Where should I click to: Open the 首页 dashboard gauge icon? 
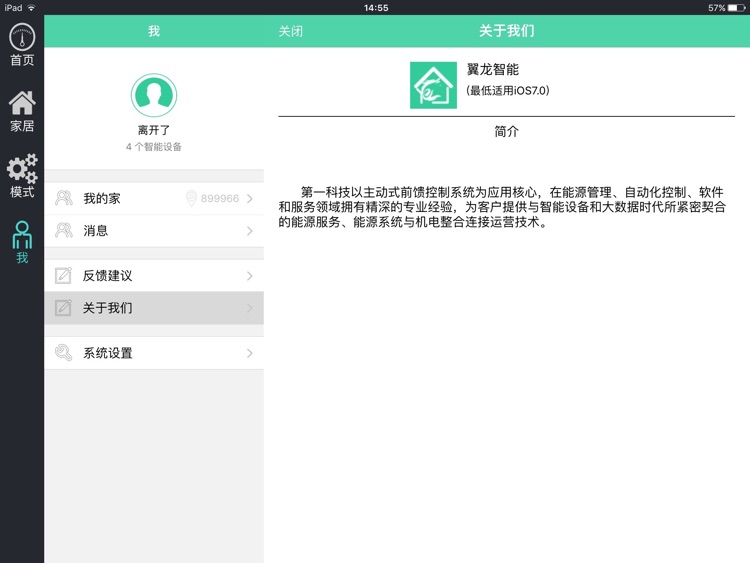pos(22,36)
